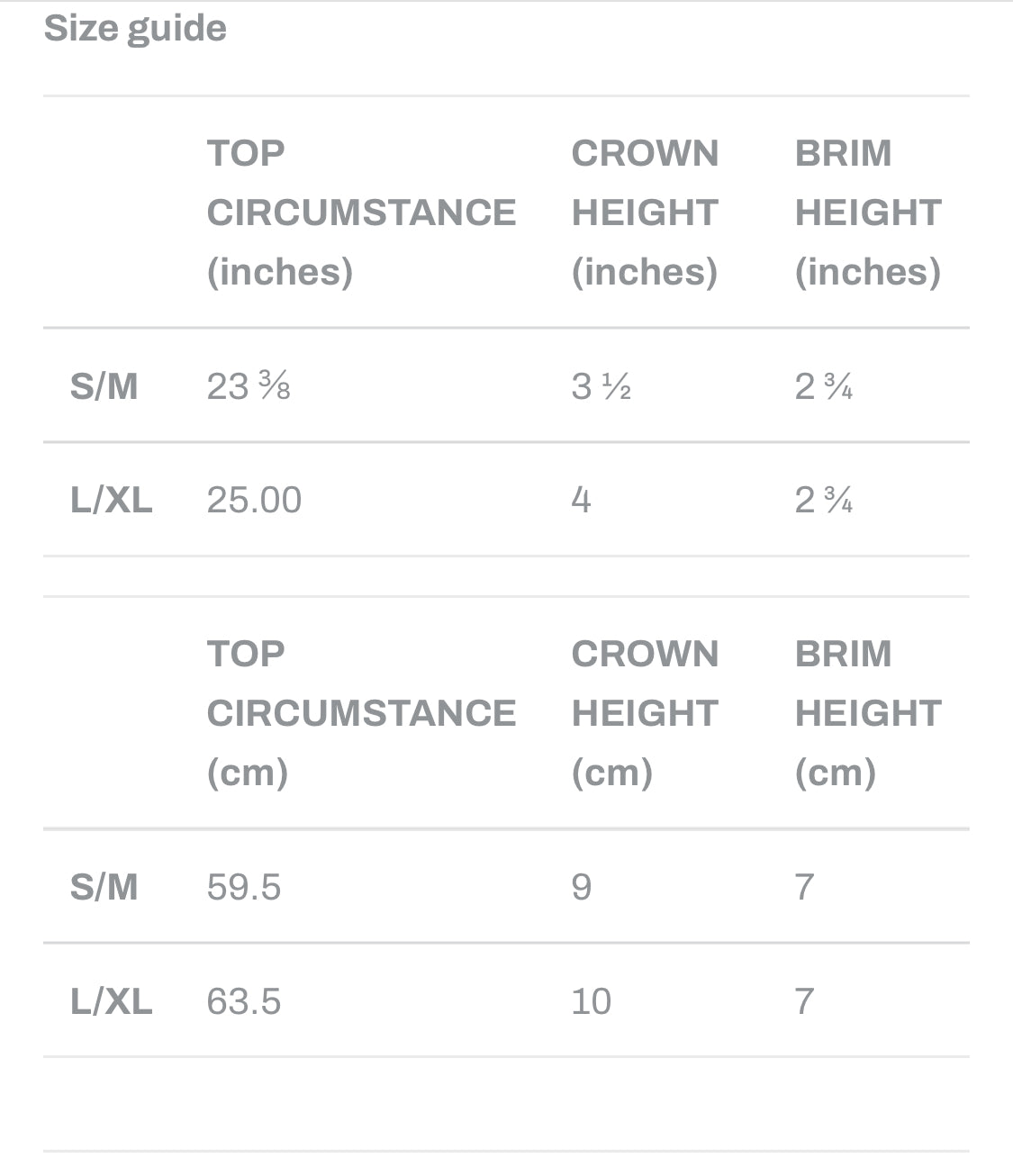Select the Top Circumstance (cm) column header
1013x1176 pixels.
pyautogui.click(x=361, y=713)
